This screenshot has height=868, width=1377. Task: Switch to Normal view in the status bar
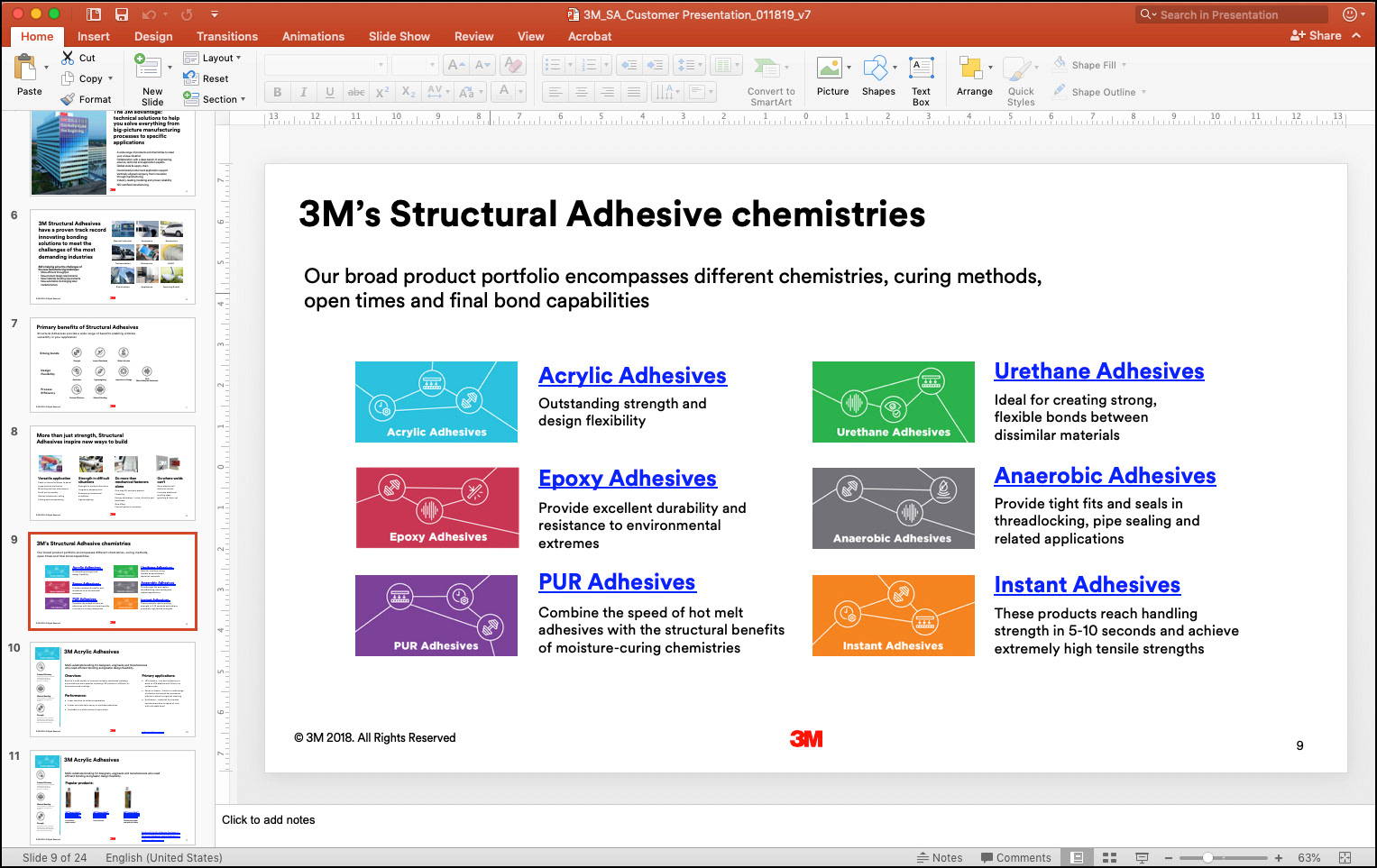tap(1078, 857)
